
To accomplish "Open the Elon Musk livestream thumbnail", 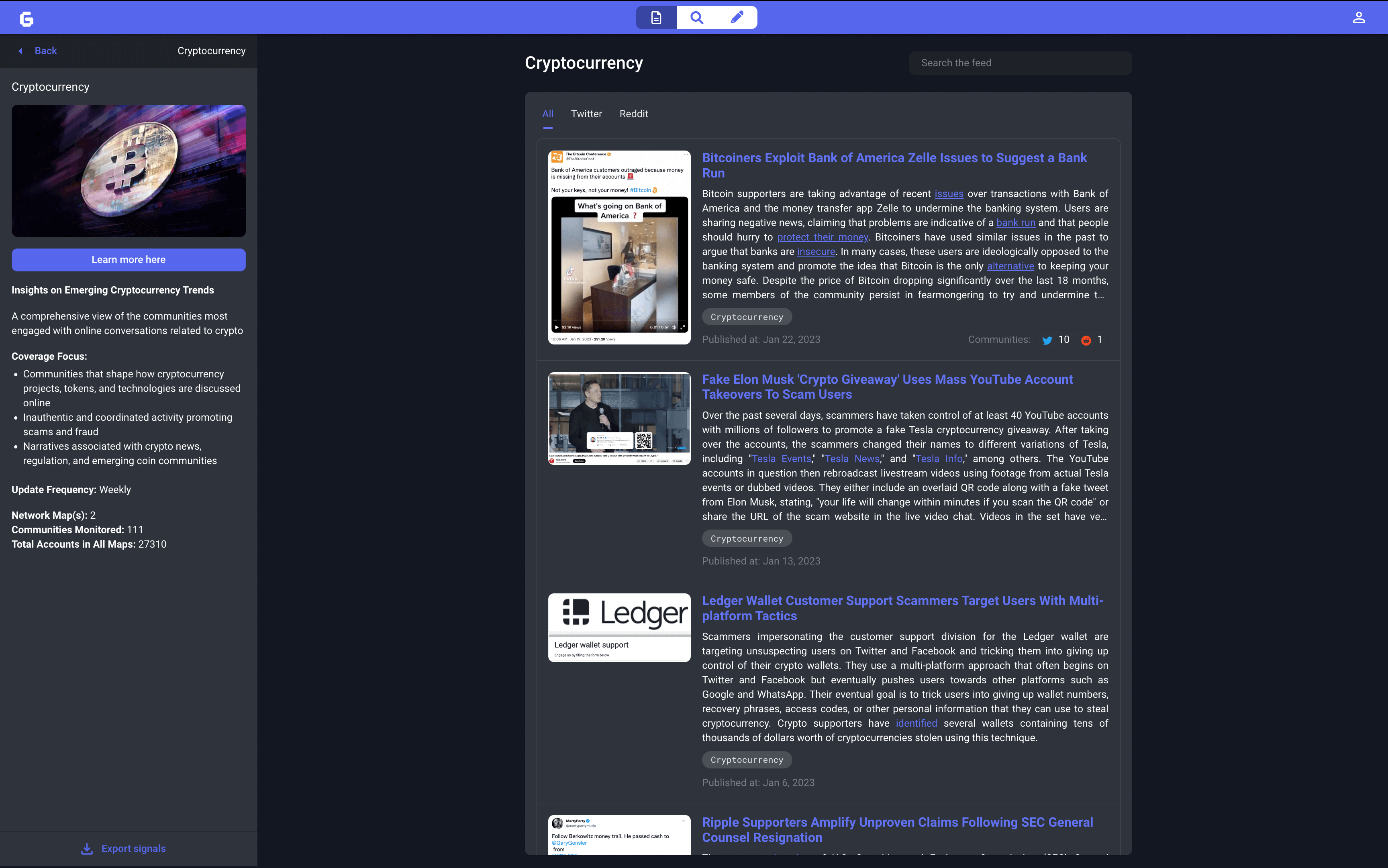I will (619, 418).
